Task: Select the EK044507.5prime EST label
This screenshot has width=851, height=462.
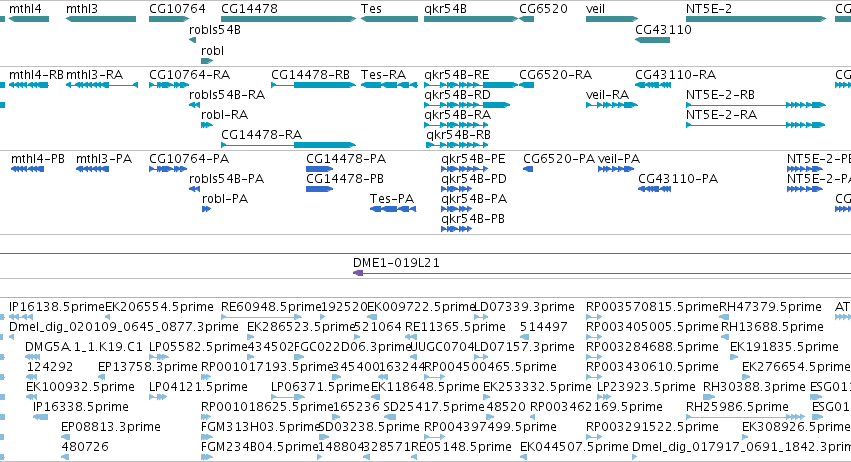Action: pyautogui.click(x=574, y=447)
